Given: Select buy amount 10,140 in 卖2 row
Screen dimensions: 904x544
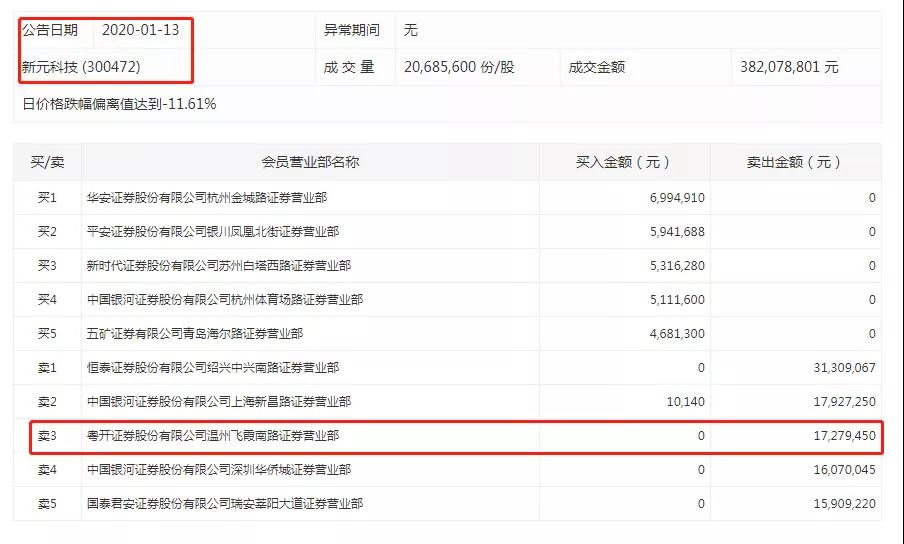Looking at the screenshot, I should pyautogui.click(x=685, y=402).
